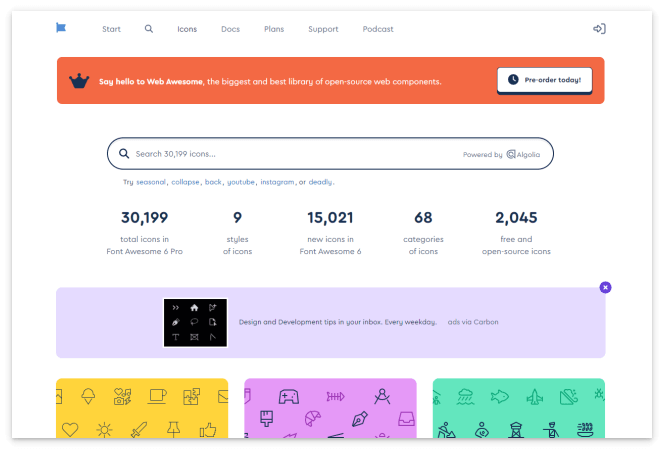The width and height of the screenshot is (664, 451).
Task: Click the heart icon on the yellow card
Action: click(70, 429)
